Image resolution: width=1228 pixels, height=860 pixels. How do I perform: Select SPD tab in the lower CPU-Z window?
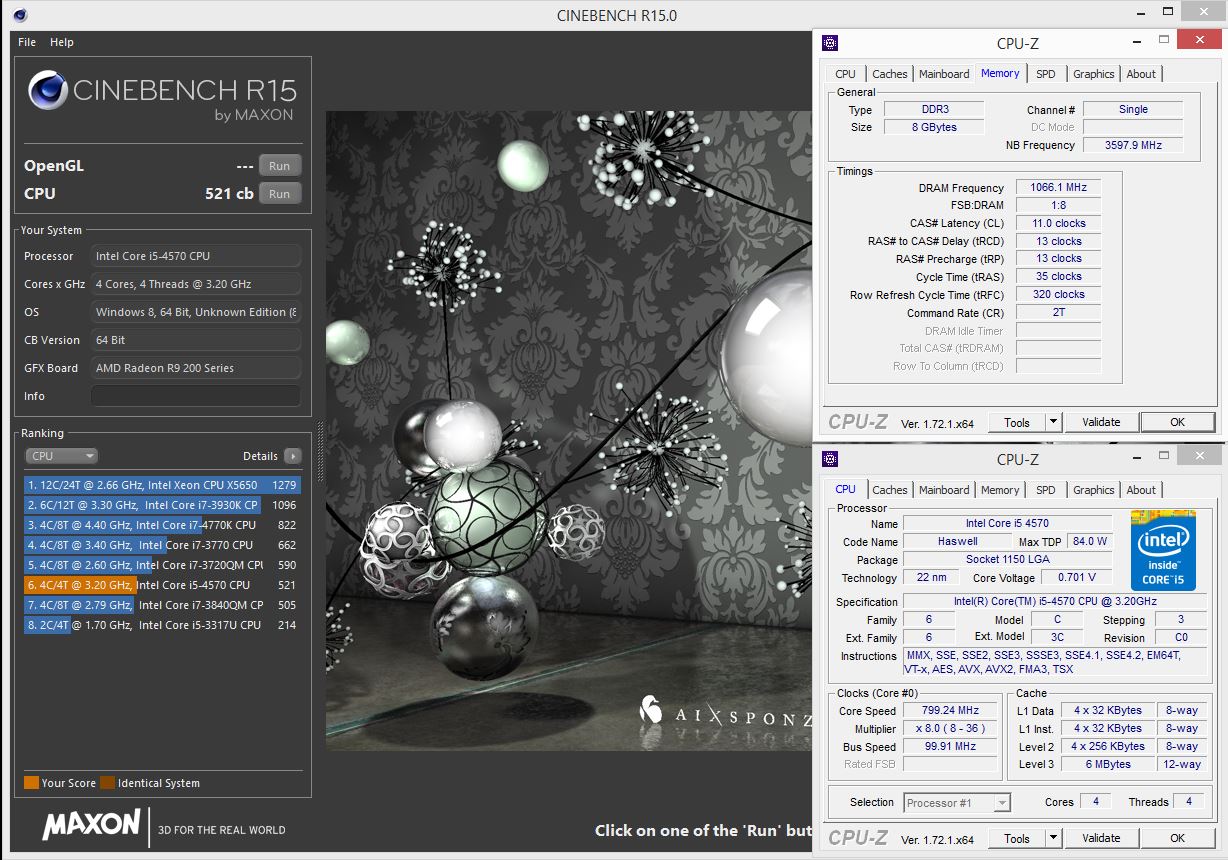1045,490
